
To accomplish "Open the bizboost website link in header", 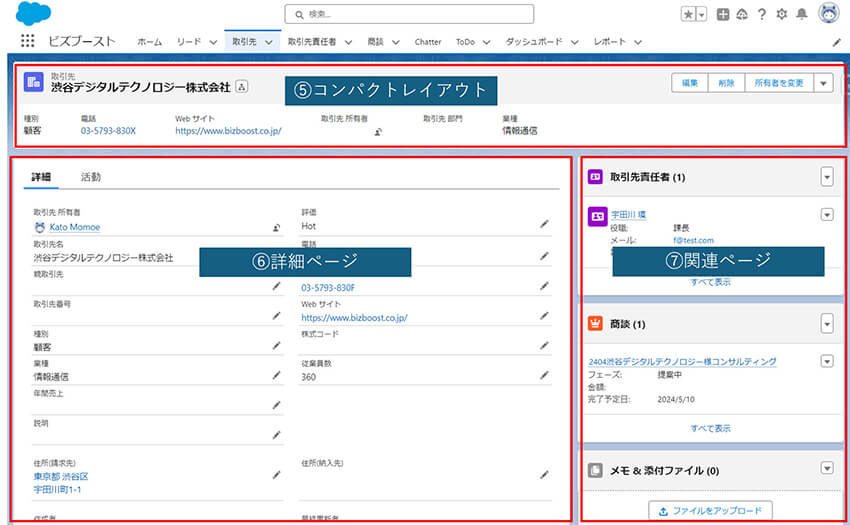I will tap(228, 131).
